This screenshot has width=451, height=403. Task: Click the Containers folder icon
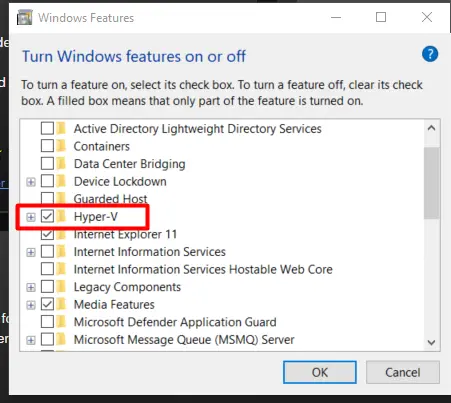(61, 146)
